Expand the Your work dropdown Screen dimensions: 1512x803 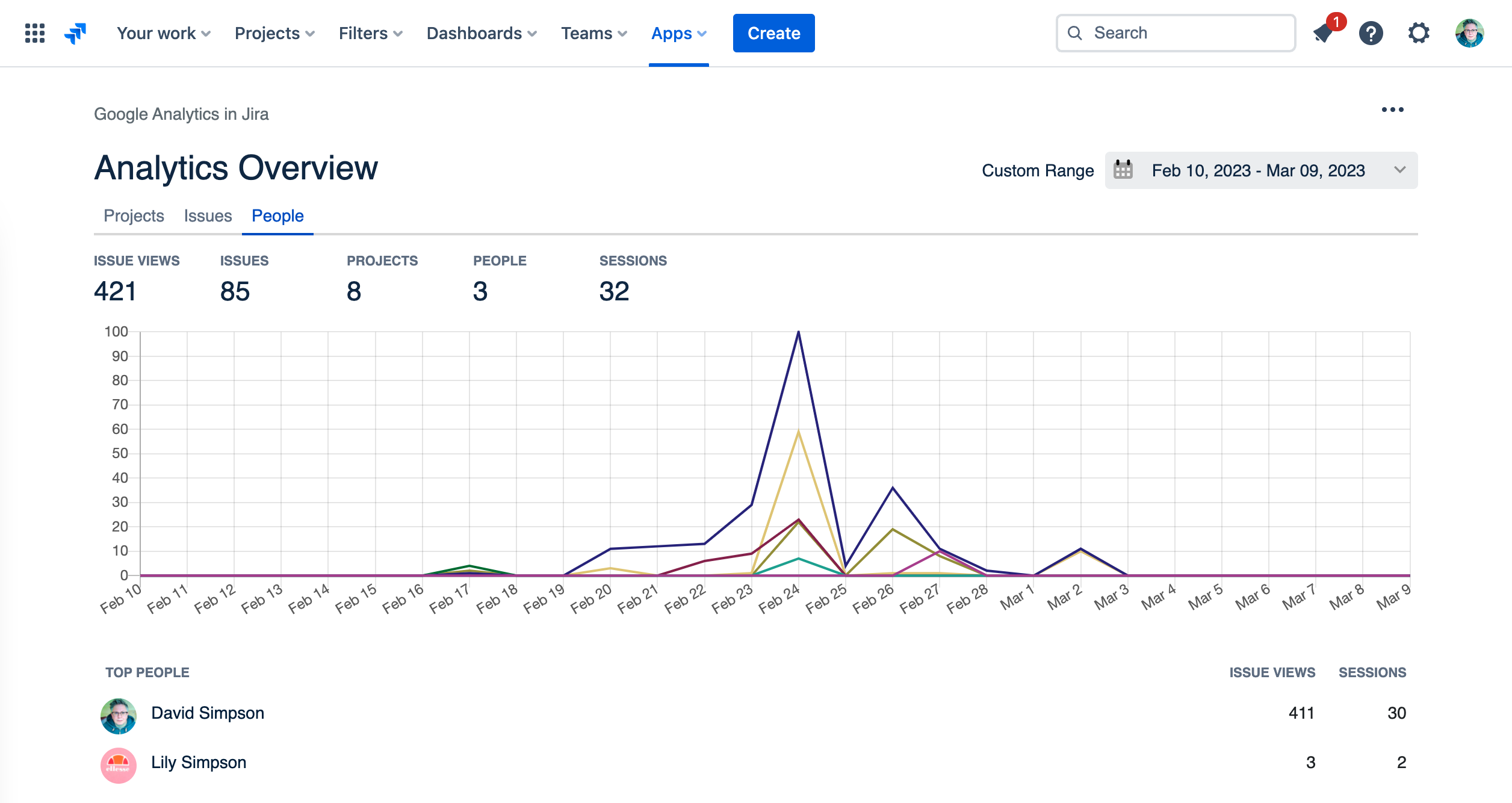tap(163, 33)
